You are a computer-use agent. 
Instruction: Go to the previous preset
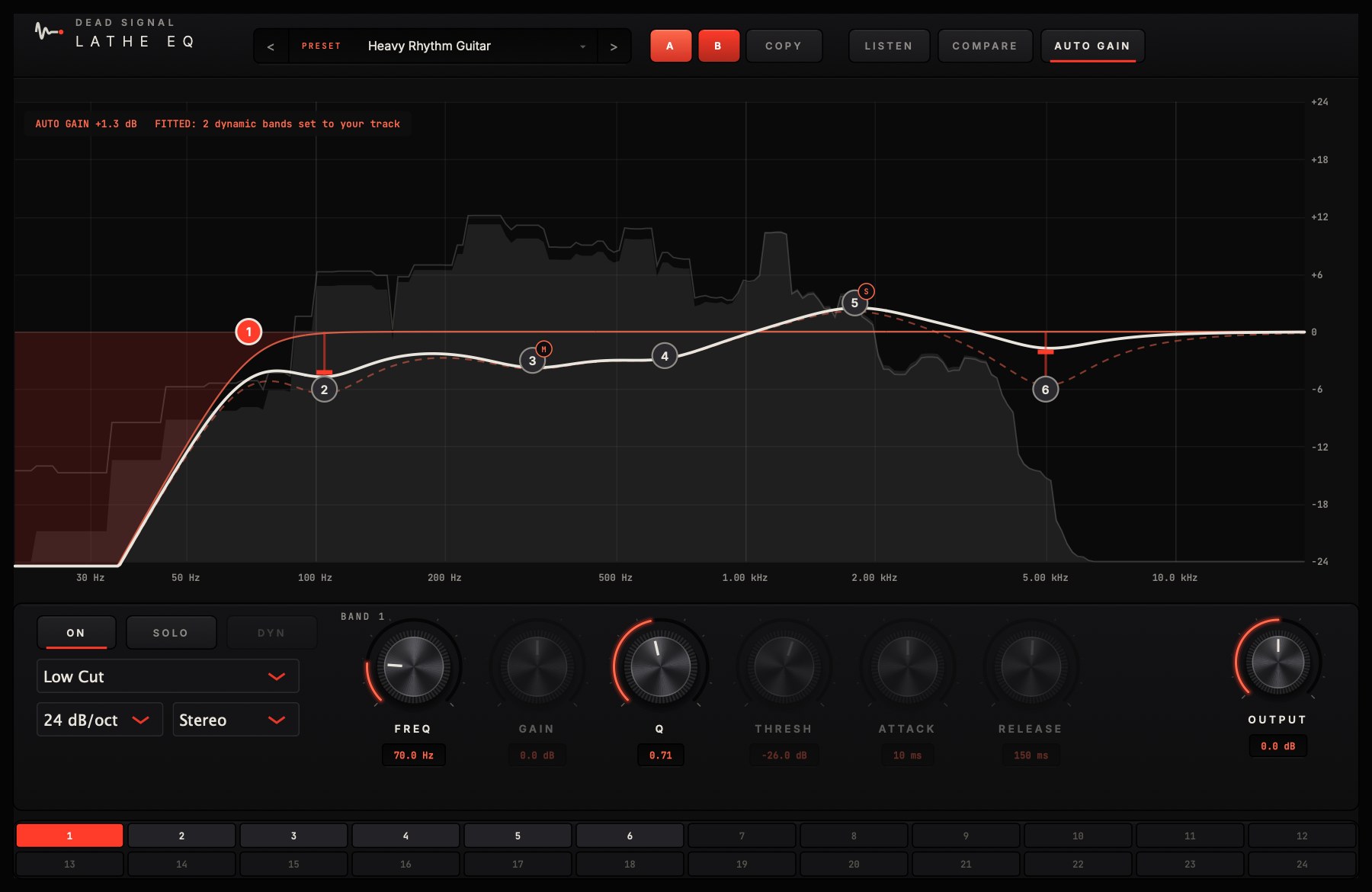pyautogui.click(x=271, y=47)
